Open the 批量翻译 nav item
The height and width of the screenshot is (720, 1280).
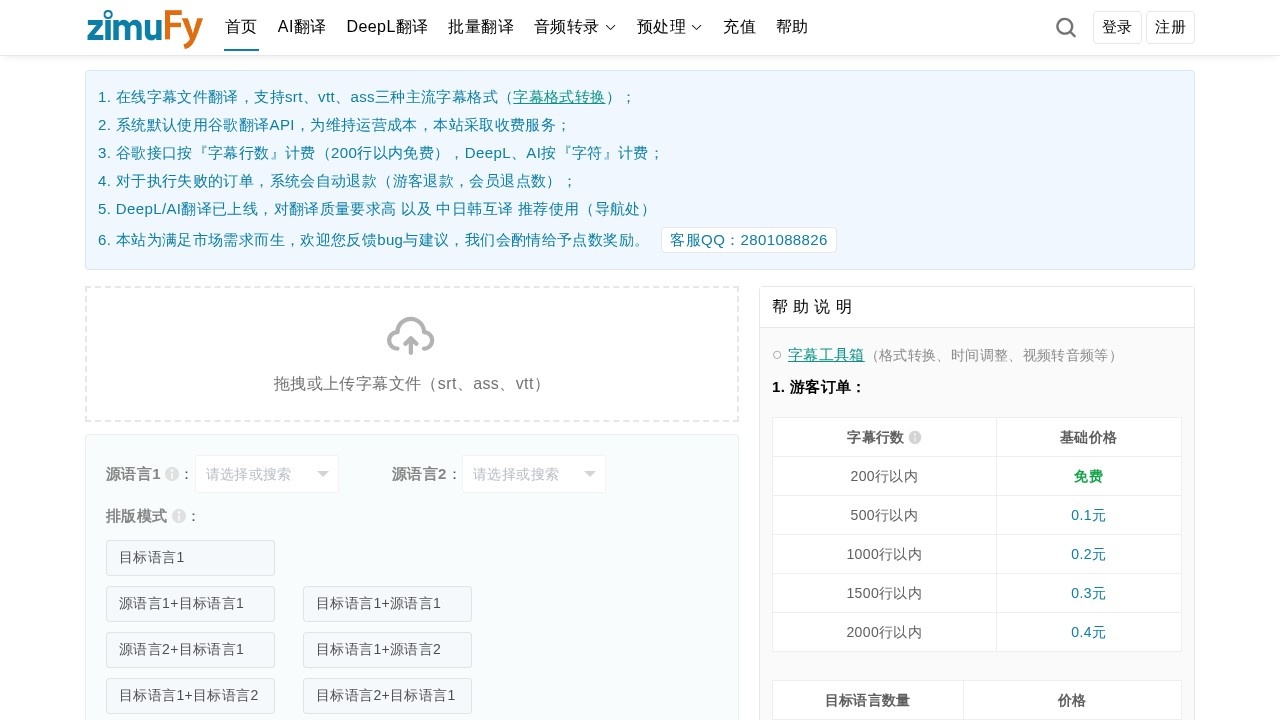point(481,27)
